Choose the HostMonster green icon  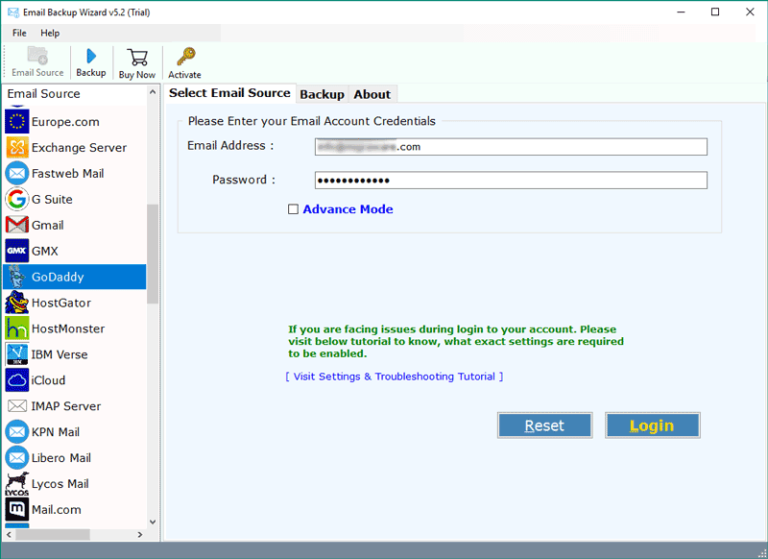click(17, 329)
